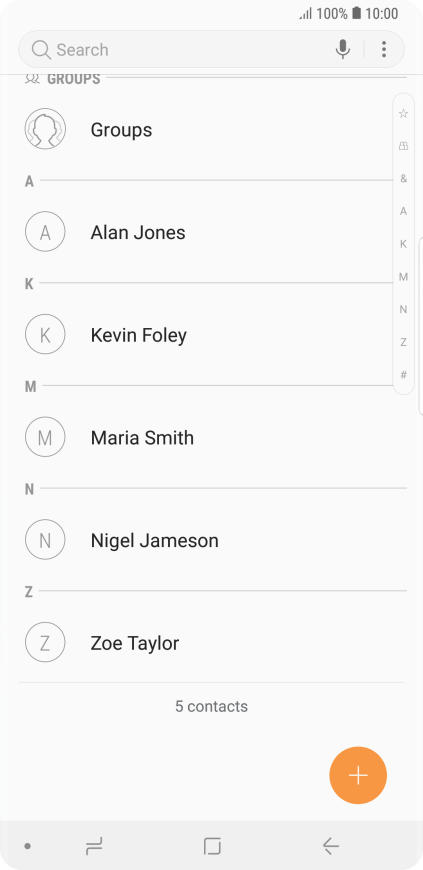This screenshot has width=423, height=870.
Task: Open recent apps from navigation bar
Action: point(94,846)
